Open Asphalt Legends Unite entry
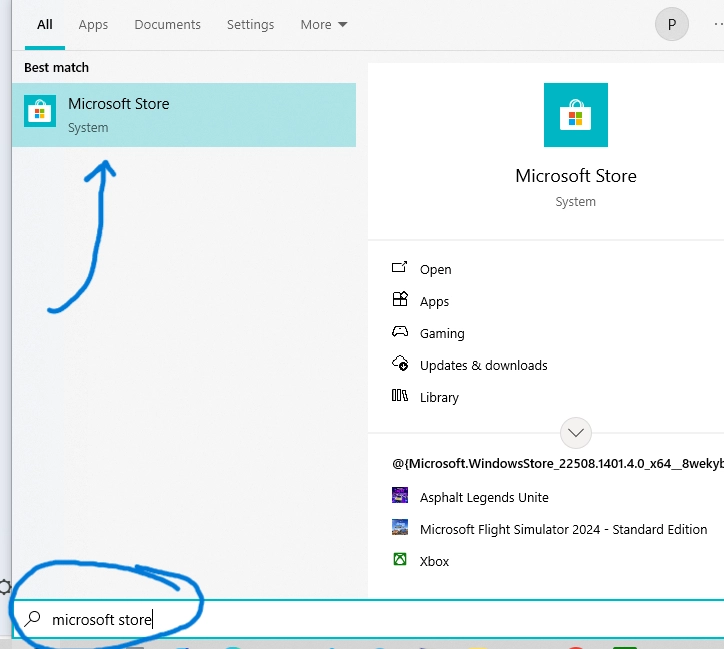The width and height of the screenshot is (724, 649). click(484, 497)
